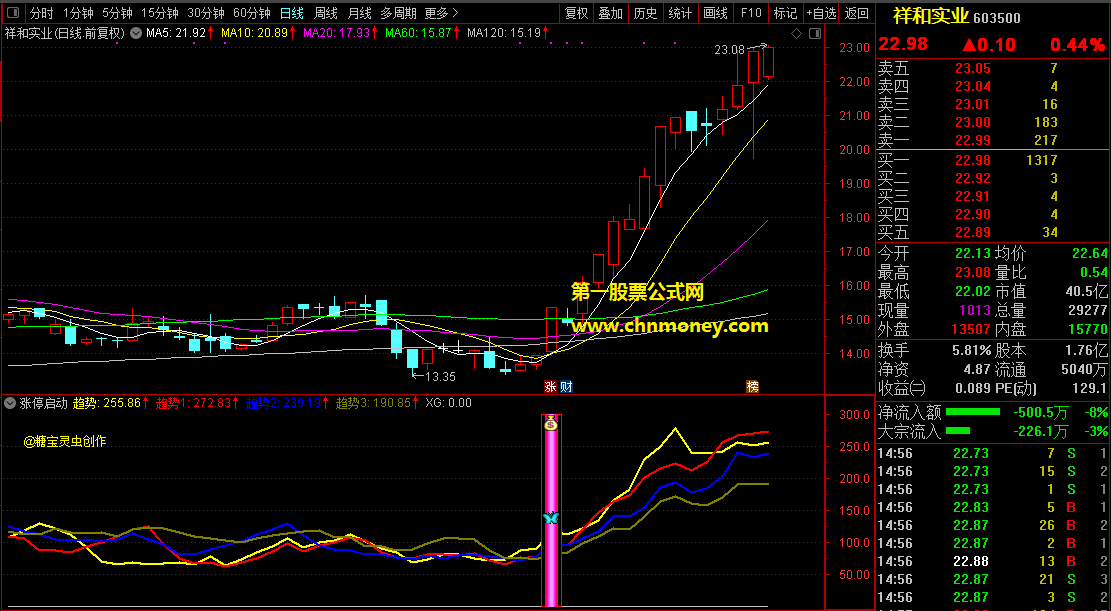The image size is (1111, 611).
Task: Open F10 company info
Action: [750, 13]
